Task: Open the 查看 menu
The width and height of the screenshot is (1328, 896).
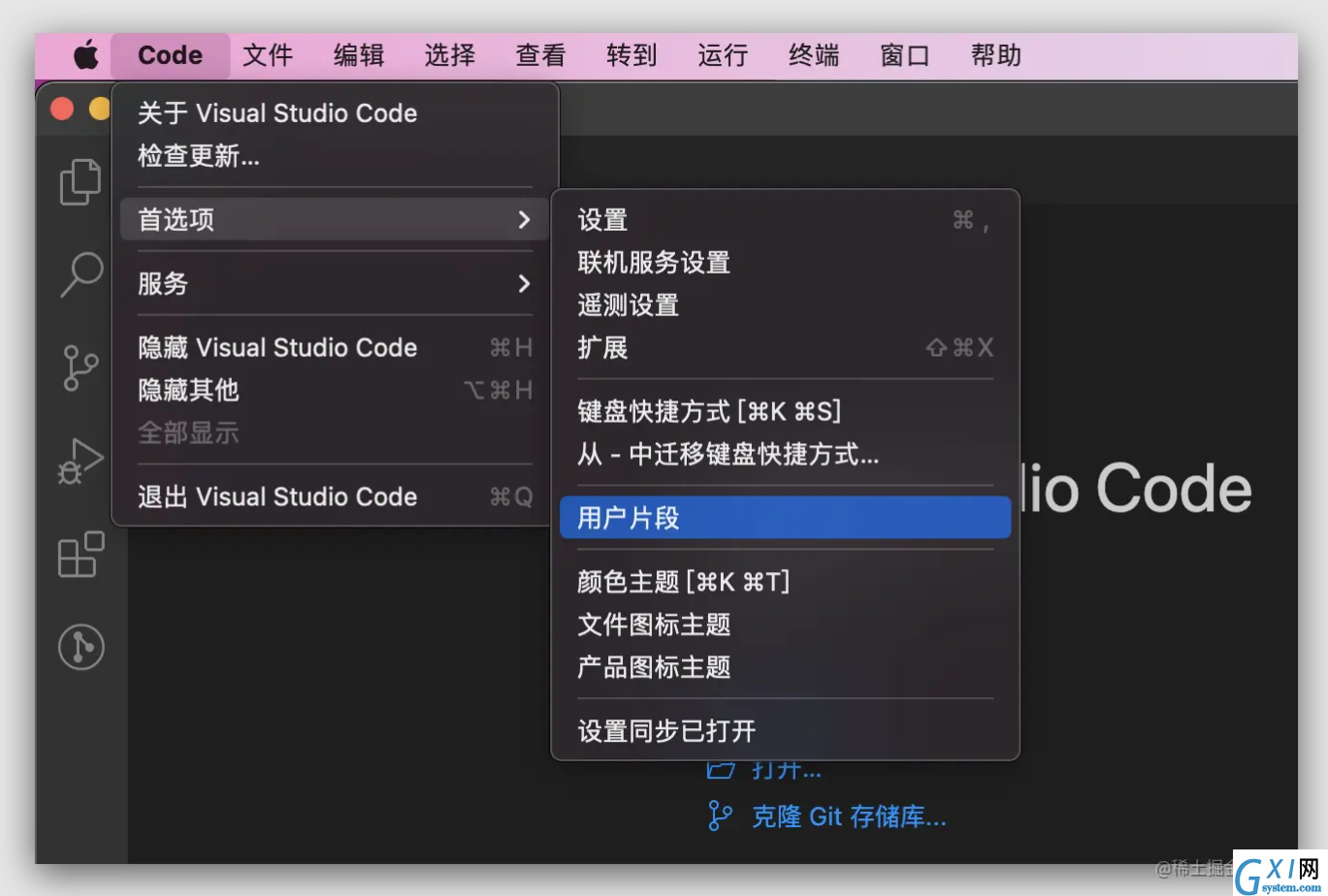Action: tap(541, 56)
